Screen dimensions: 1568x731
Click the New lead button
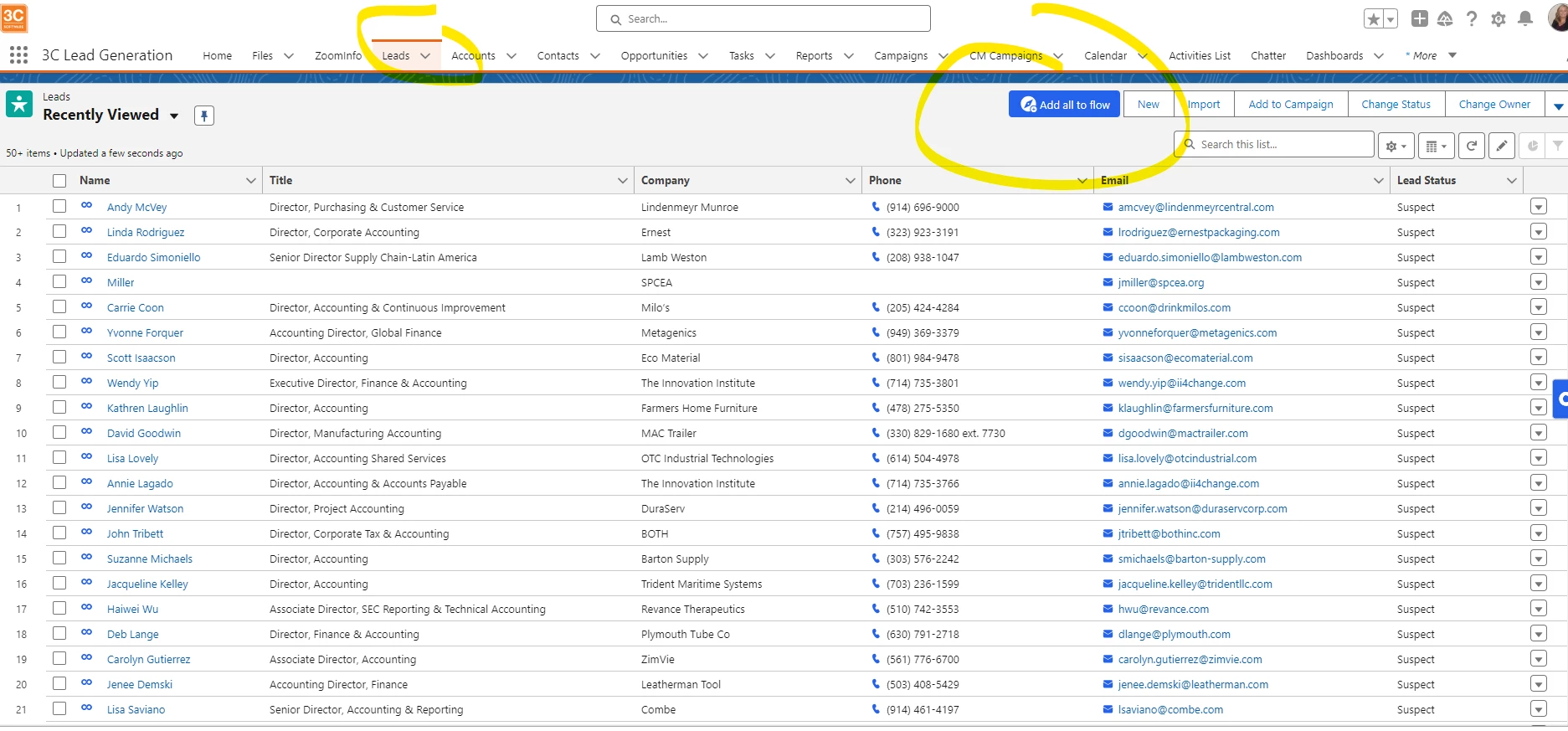[1149, 105]
